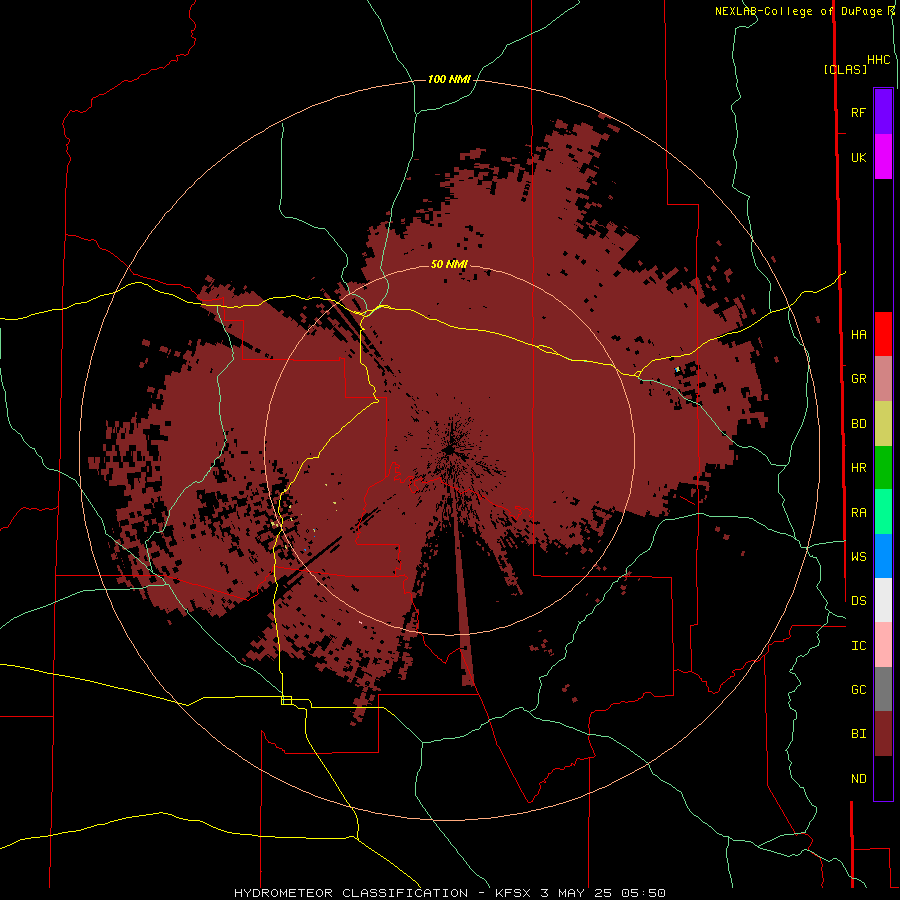Click the [CLAS] legend heading

click(x=845, y=69)
